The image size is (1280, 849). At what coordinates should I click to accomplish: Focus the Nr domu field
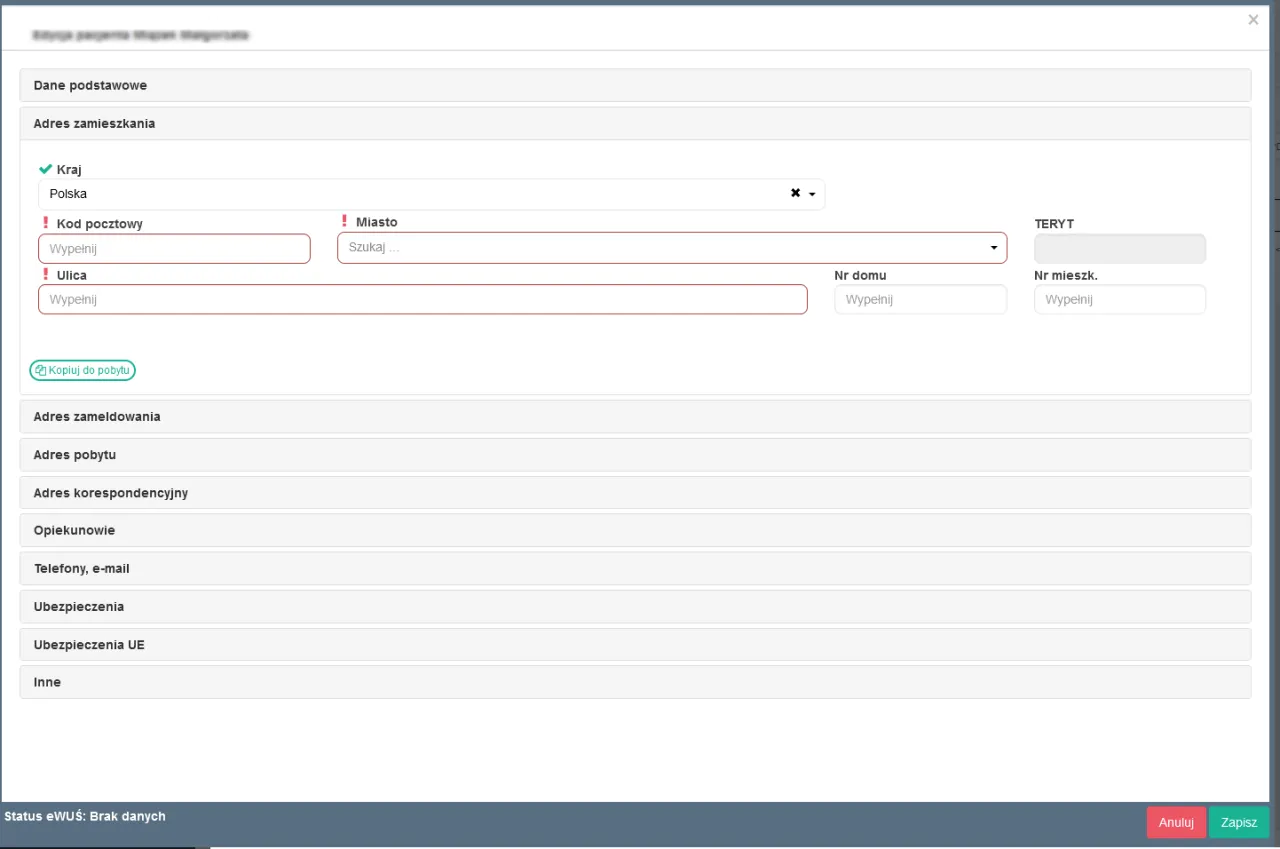pyautogui.click(x=920, y=299)
